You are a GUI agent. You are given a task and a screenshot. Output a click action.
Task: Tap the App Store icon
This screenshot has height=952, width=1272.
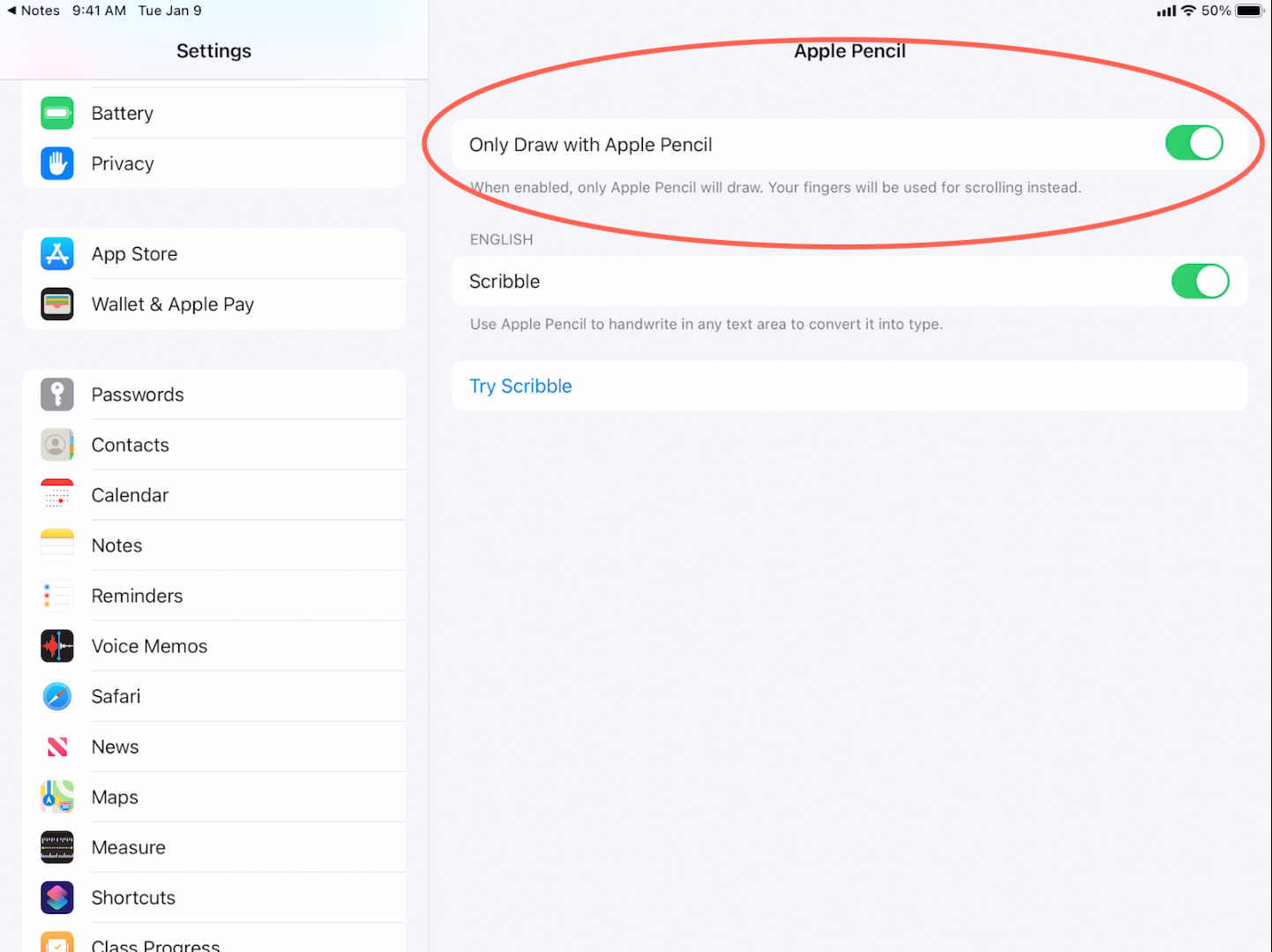(57, 254)
